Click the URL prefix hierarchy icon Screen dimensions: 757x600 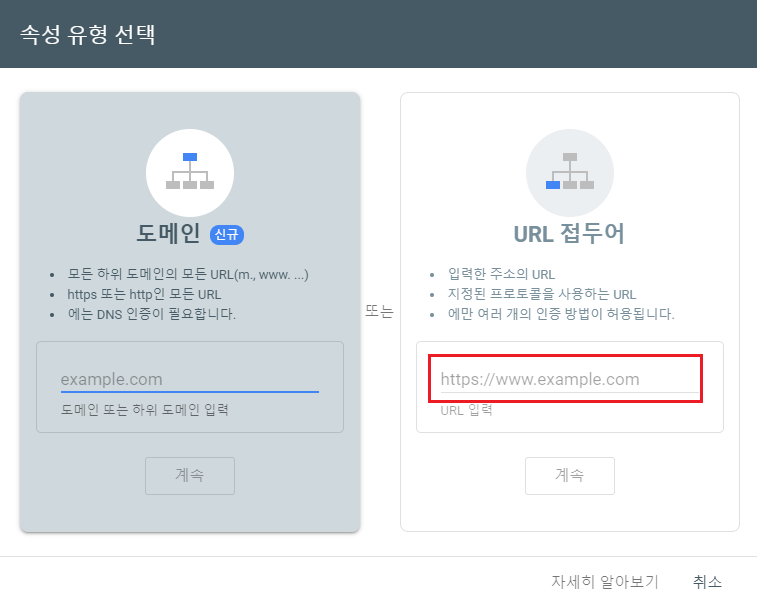[570, 172]
